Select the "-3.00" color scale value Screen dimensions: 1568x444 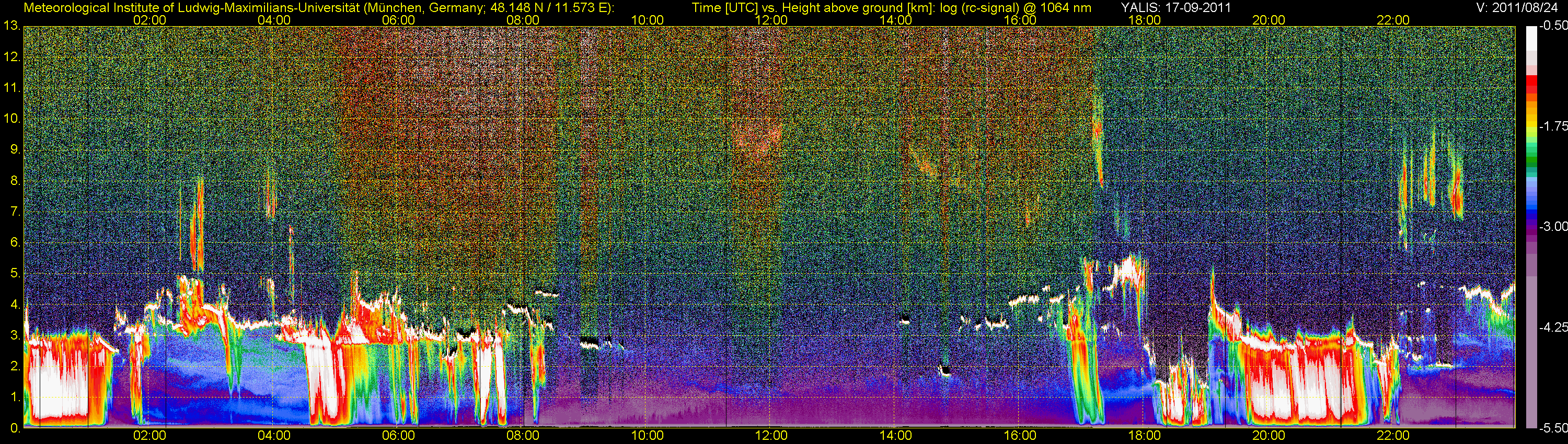click(1553, 227)
